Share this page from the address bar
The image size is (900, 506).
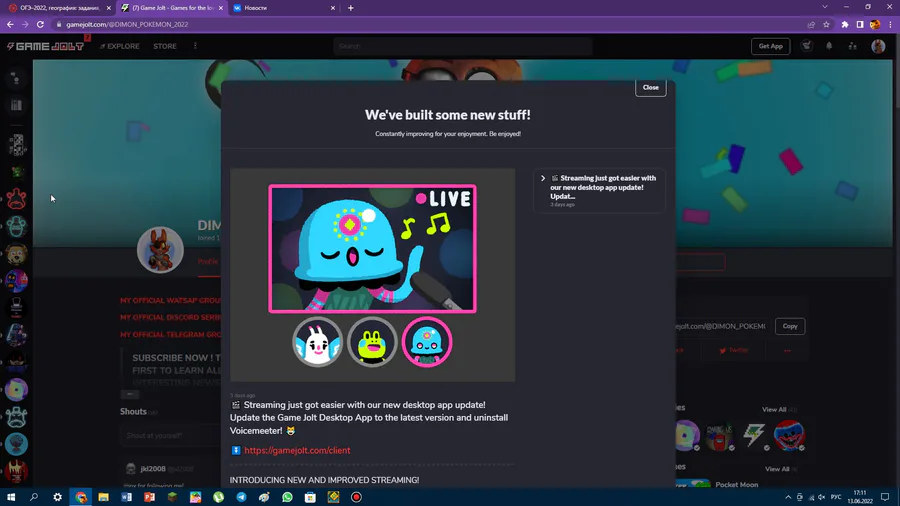point(811,25)
